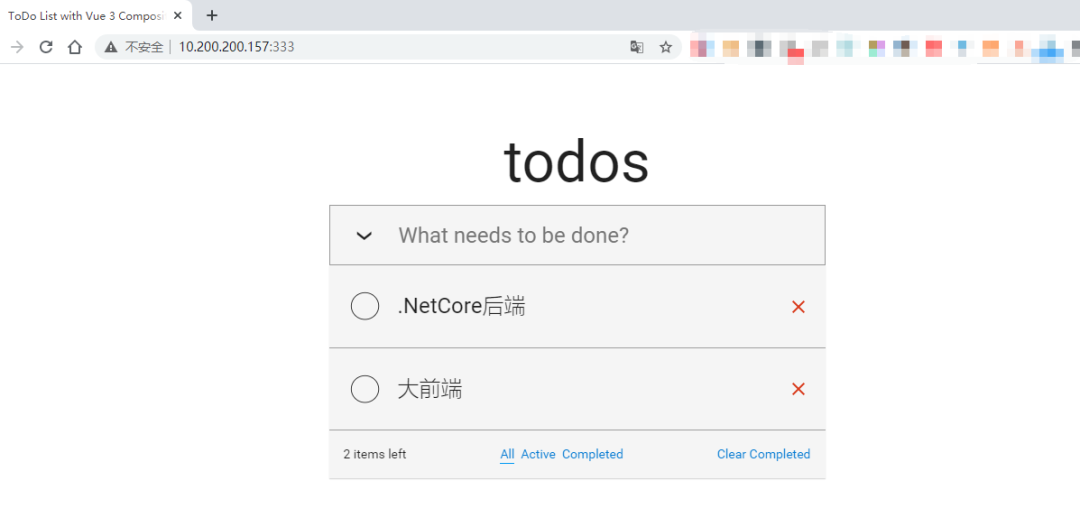
Task: Click the forward navigation arrow
Action: click(x=17, y=47)
